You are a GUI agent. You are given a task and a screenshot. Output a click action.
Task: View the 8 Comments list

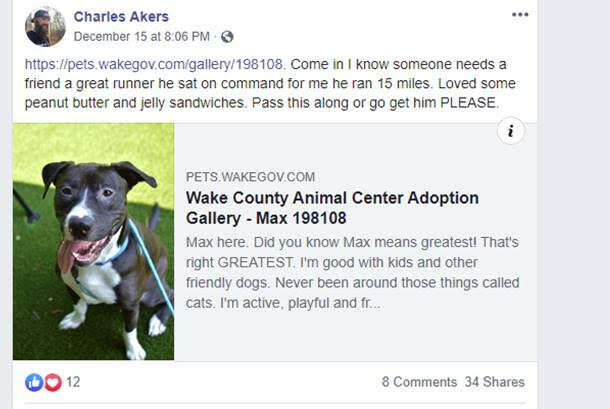click(419, 382)
